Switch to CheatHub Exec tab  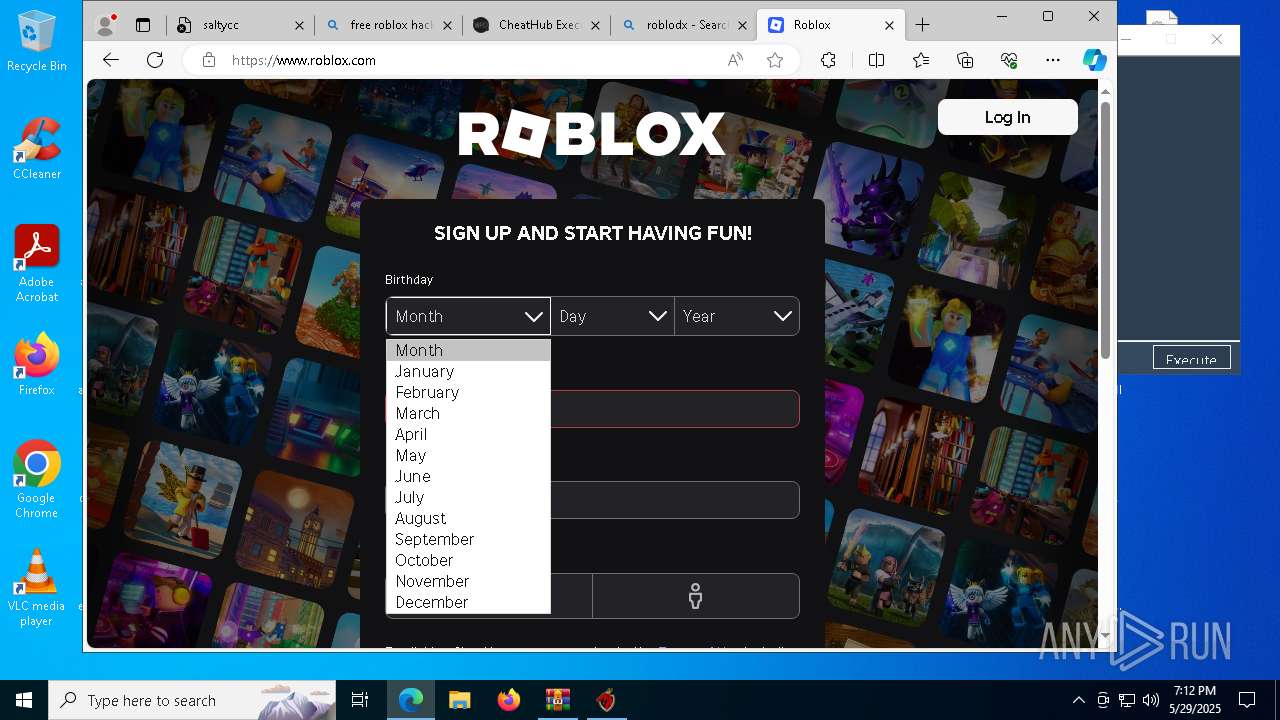click(536, 25)
